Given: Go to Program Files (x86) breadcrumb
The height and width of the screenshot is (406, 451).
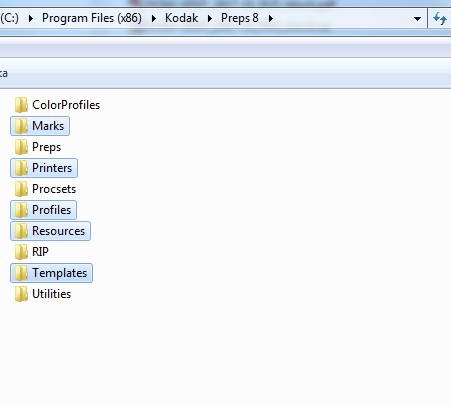Looking at the screenshot, I should click(x=92, y=18).
